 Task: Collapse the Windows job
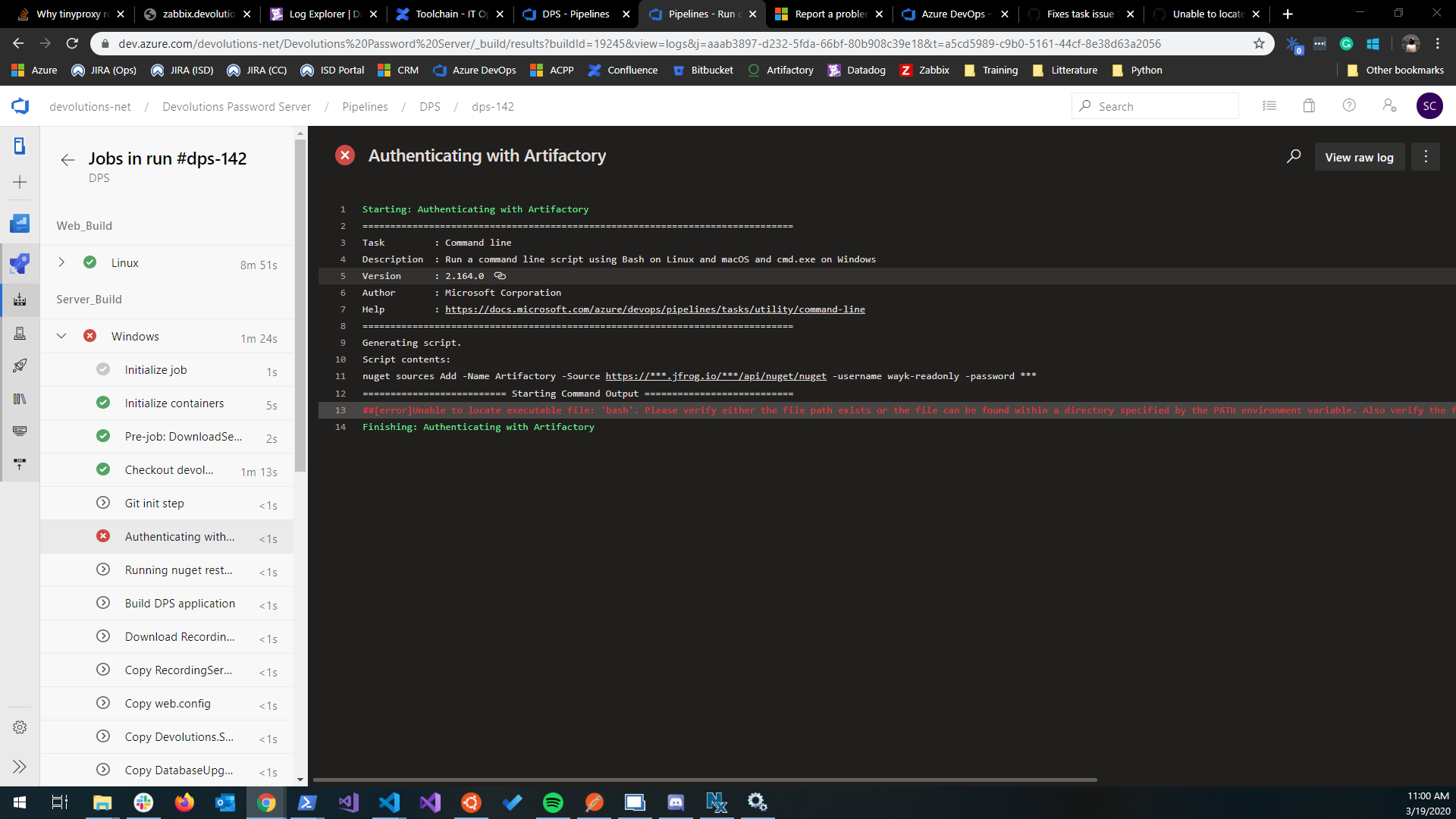tap(61, 336)
